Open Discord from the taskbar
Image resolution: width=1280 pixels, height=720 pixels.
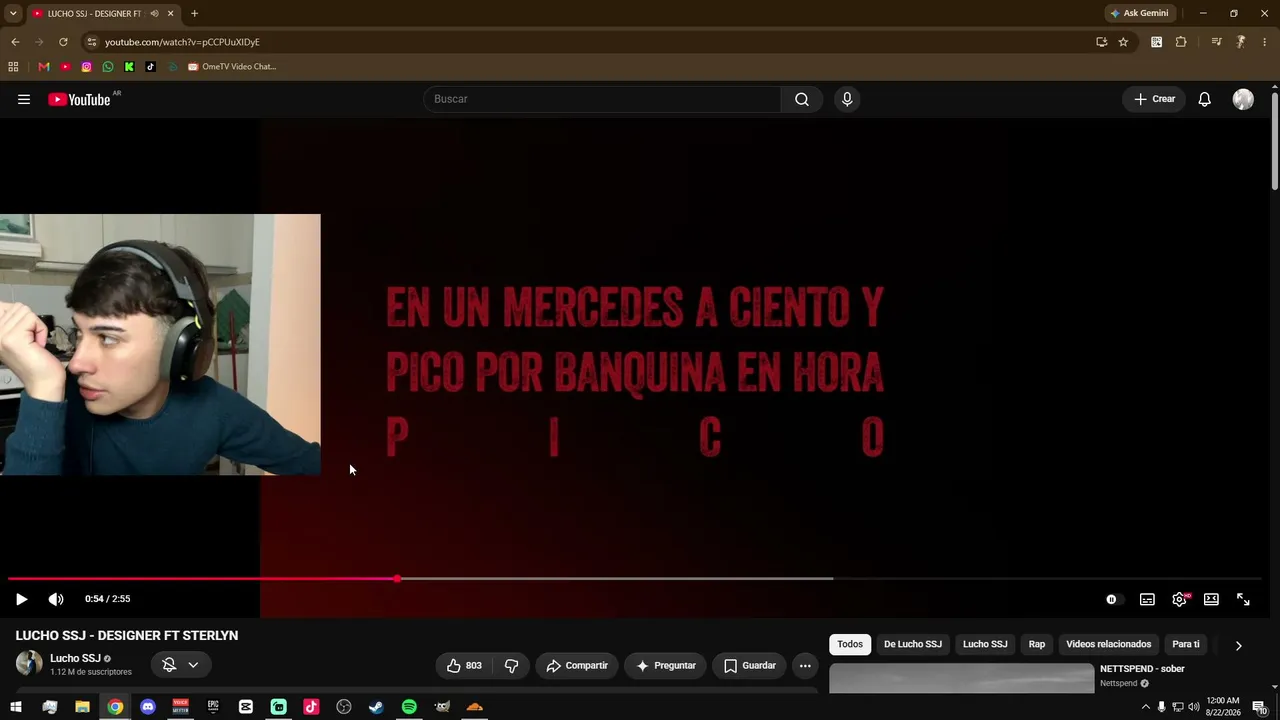click(148, 707)
